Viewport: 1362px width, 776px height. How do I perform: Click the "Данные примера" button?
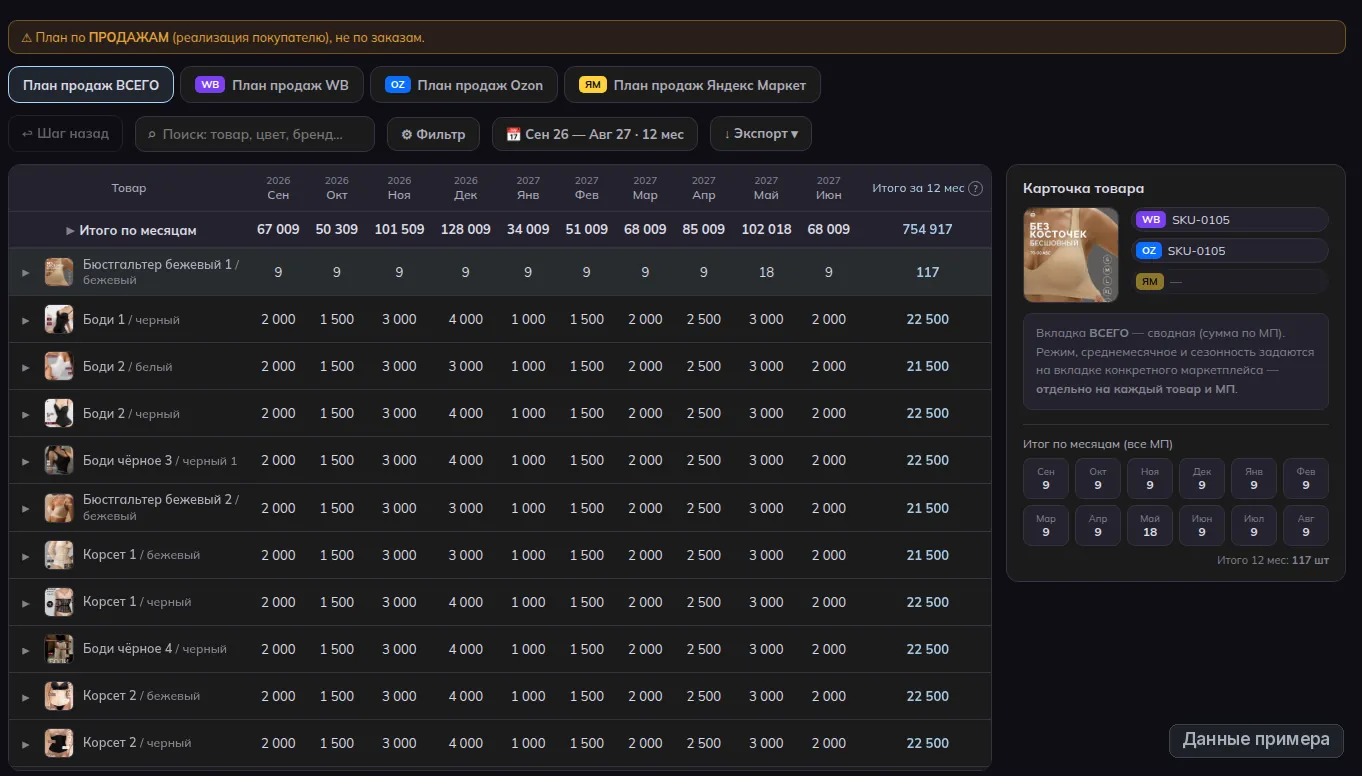point(1256,740)
